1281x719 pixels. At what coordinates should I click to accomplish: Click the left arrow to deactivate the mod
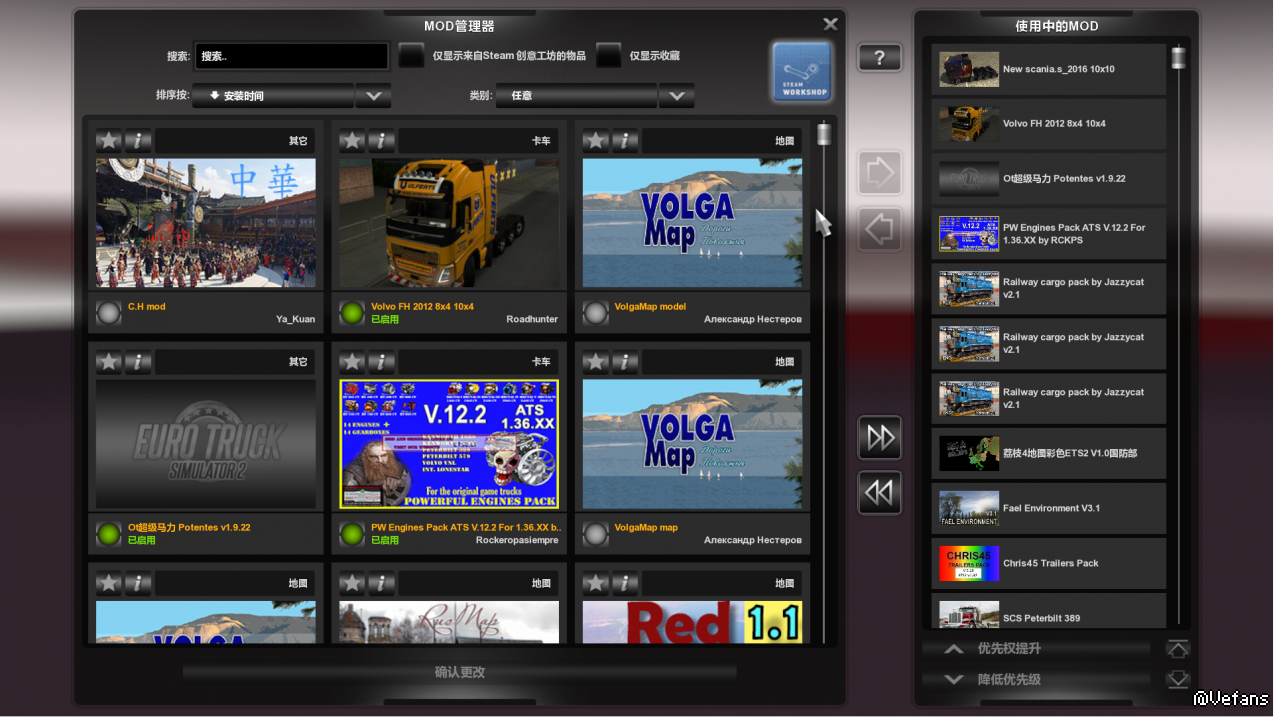[879, 229]
